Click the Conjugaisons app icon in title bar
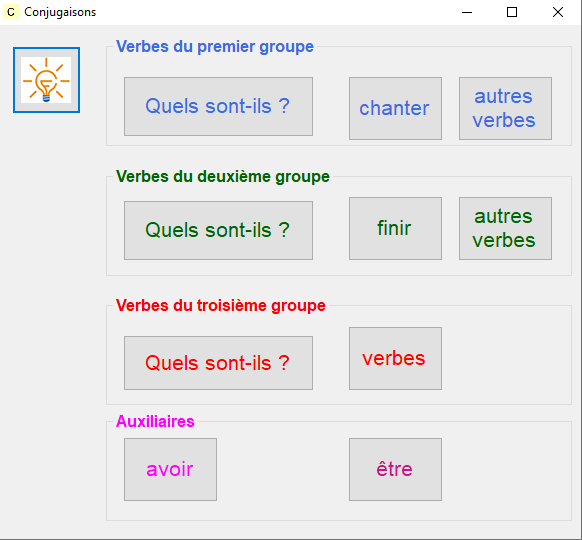582x540 pixels. (x=11, y=12)
